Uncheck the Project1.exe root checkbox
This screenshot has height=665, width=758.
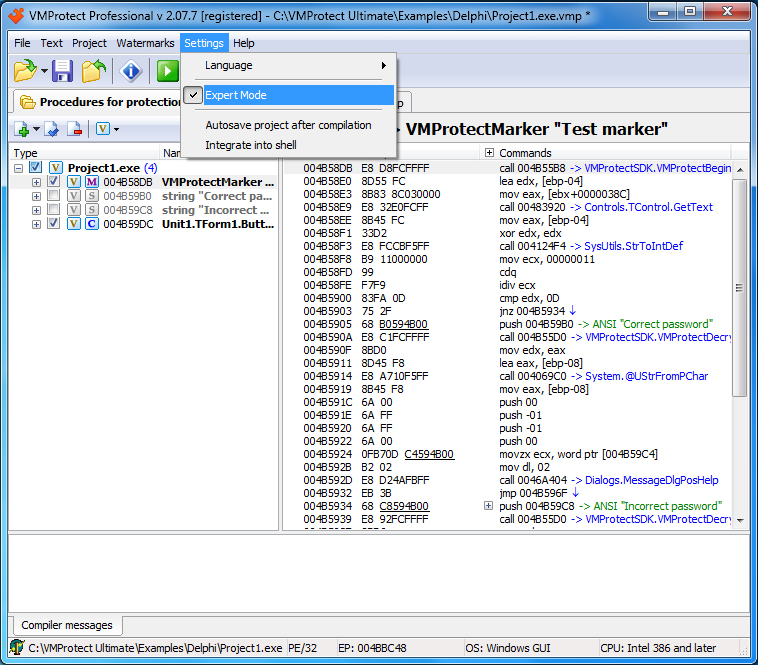36,168
